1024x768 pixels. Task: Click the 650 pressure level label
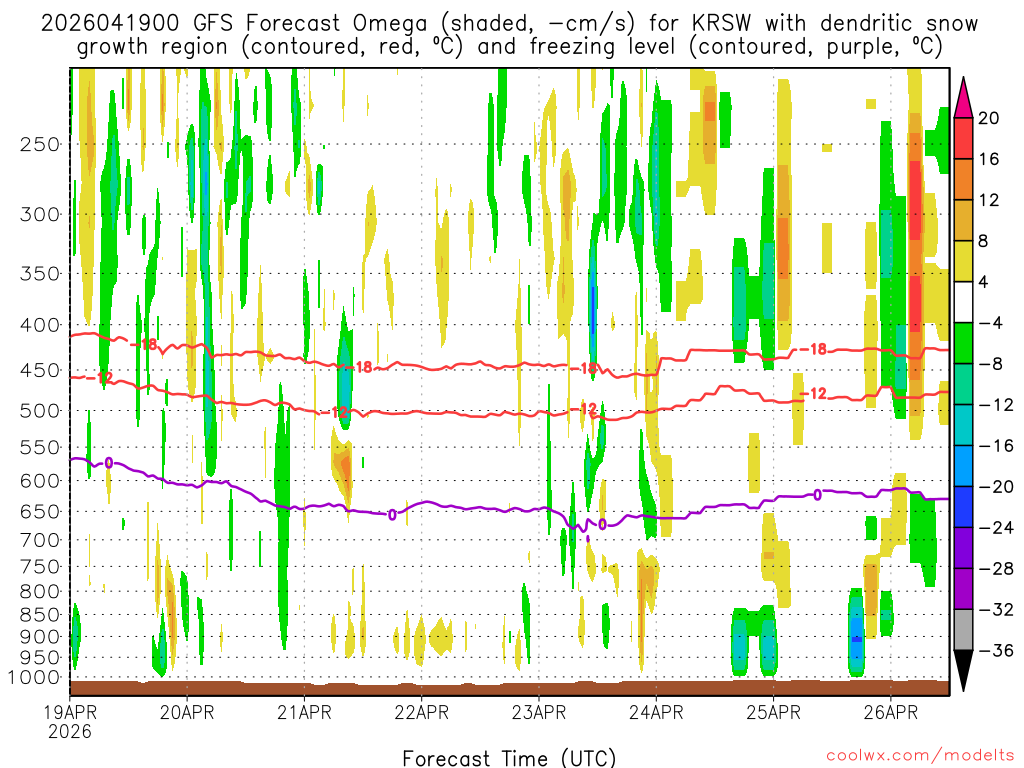[40, 511]
